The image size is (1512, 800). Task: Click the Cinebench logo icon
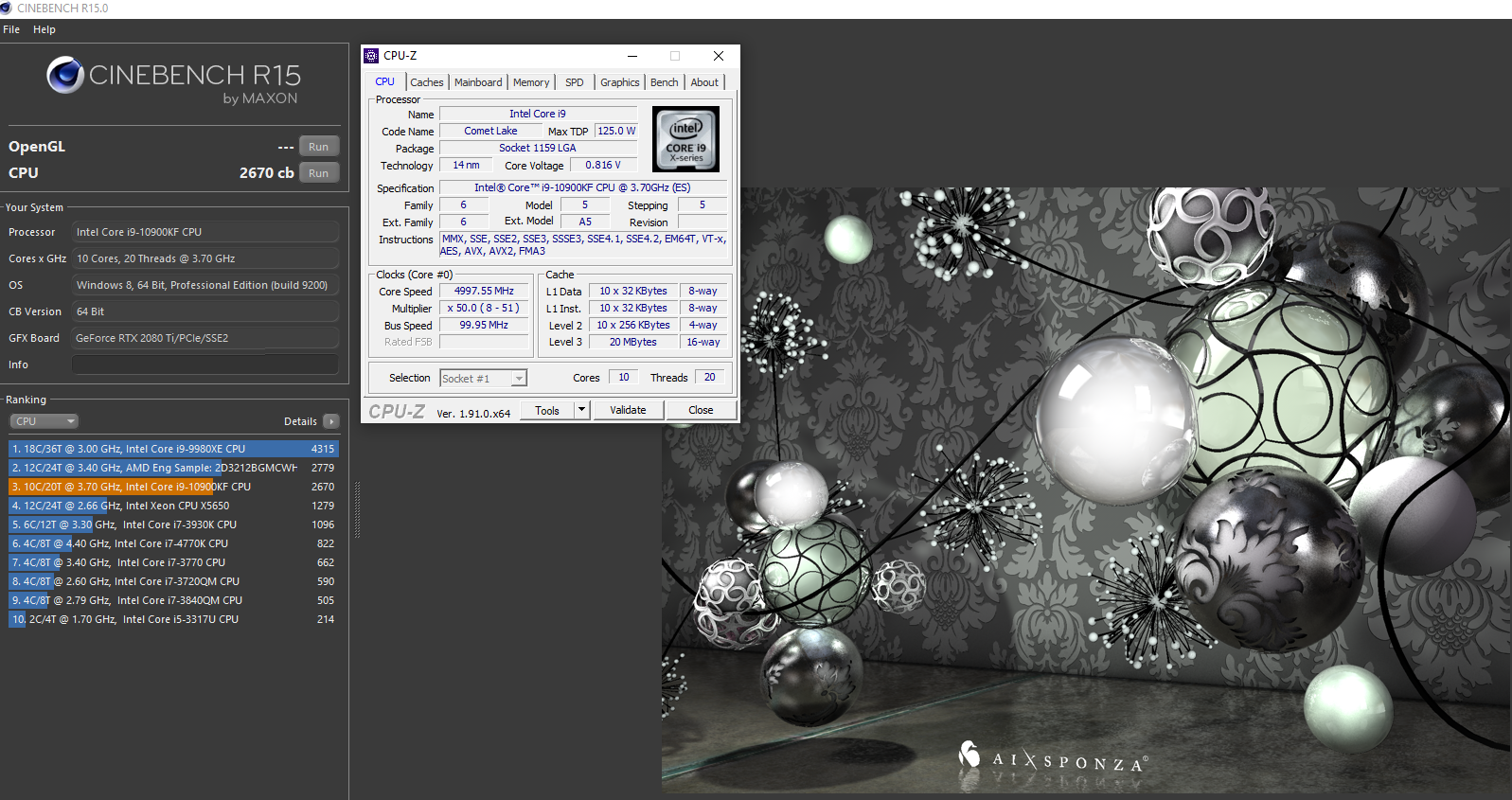click(65, 75)
